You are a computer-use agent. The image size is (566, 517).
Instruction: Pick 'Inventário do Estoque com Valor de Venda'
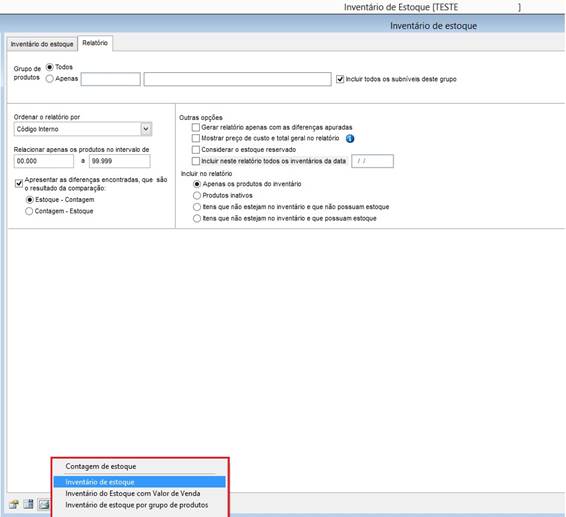point(132,493)
